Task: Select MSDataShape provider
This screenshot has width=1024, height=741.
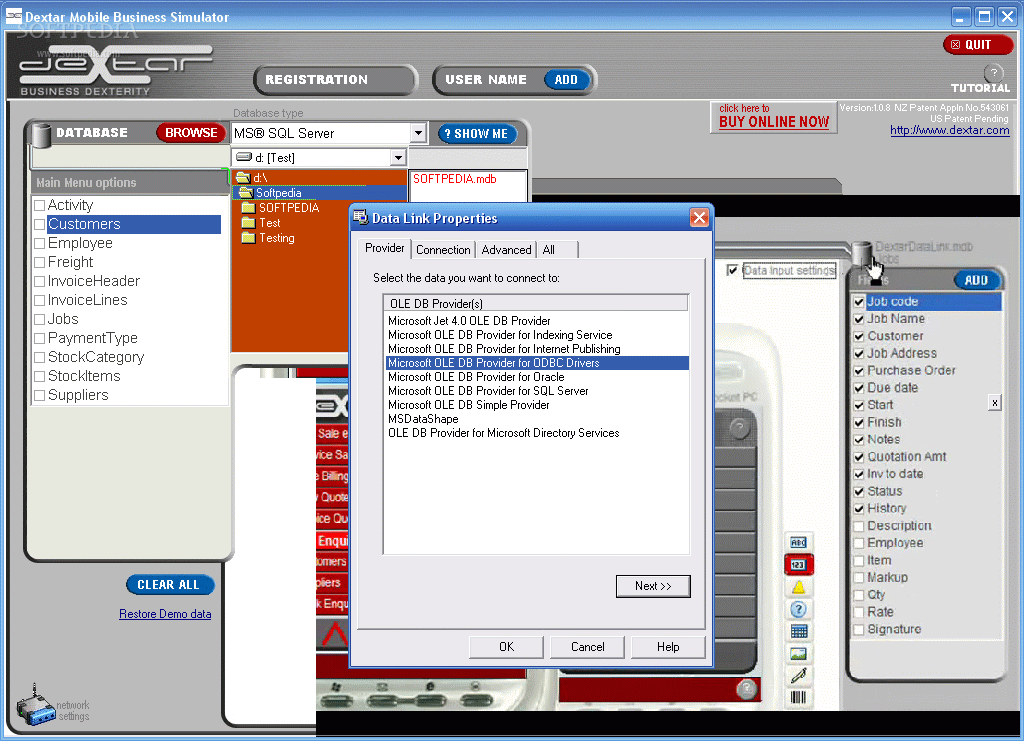Action: 423,418
